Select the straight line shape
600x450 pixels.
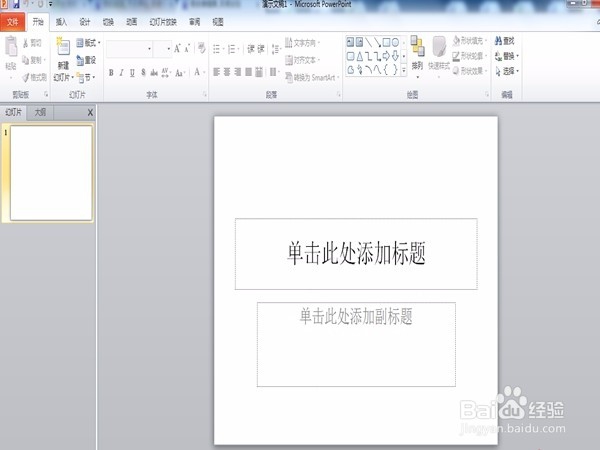pyautogui.click(x=368, y=42)
